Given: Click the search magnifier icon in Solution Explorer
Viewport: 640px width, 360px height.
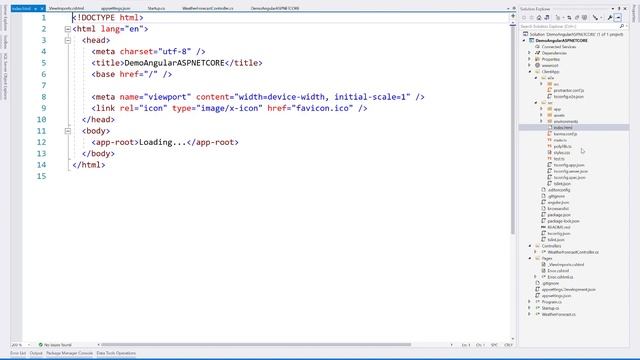Looking at the screenshot, I should (622, 26).
